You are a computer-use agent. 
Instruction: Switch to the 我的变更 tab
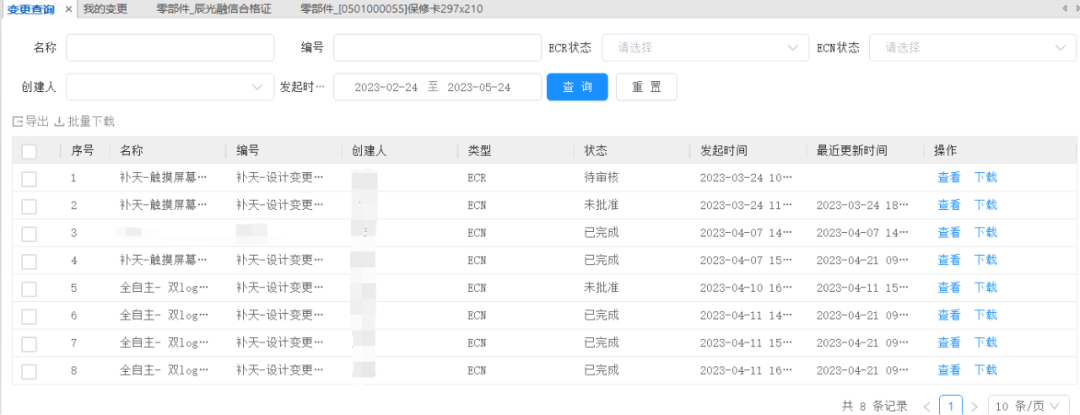pyautogui.click(x=105, y=8)
